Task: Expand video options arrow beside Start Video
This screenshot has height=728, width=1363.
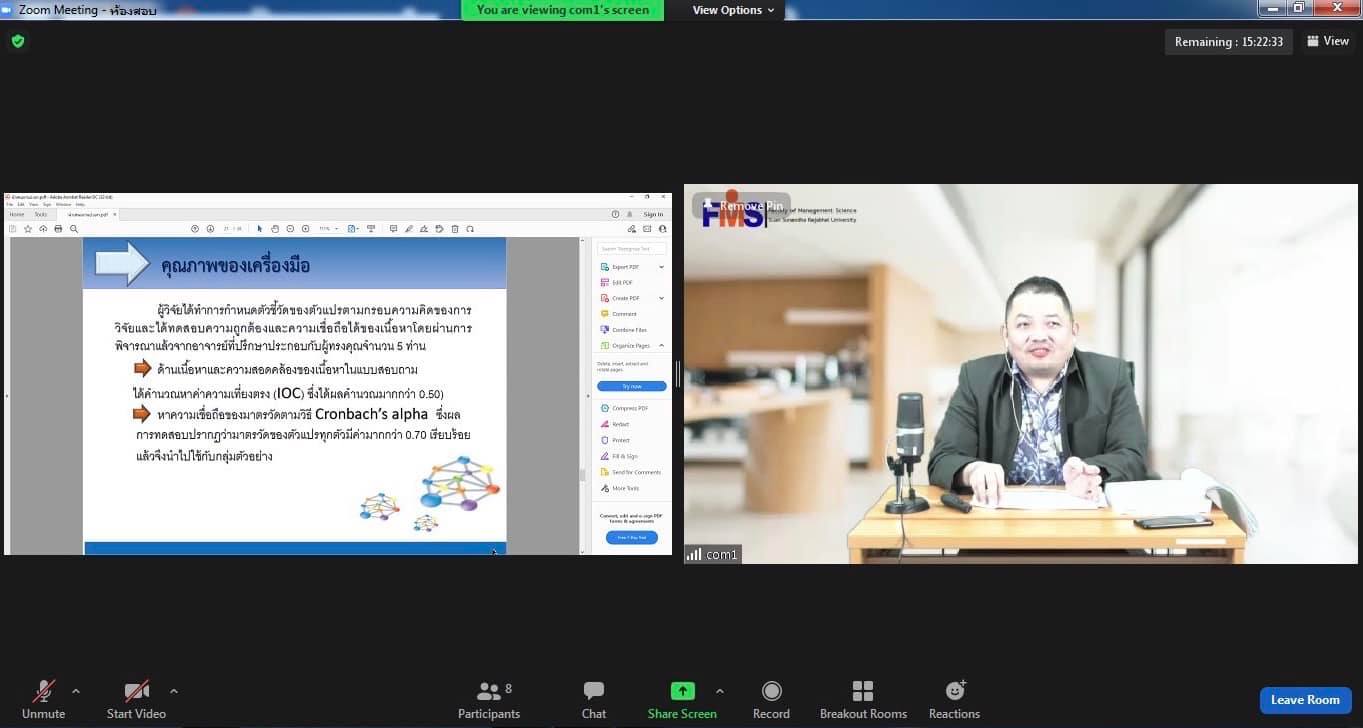Action: tap(174, 691)
